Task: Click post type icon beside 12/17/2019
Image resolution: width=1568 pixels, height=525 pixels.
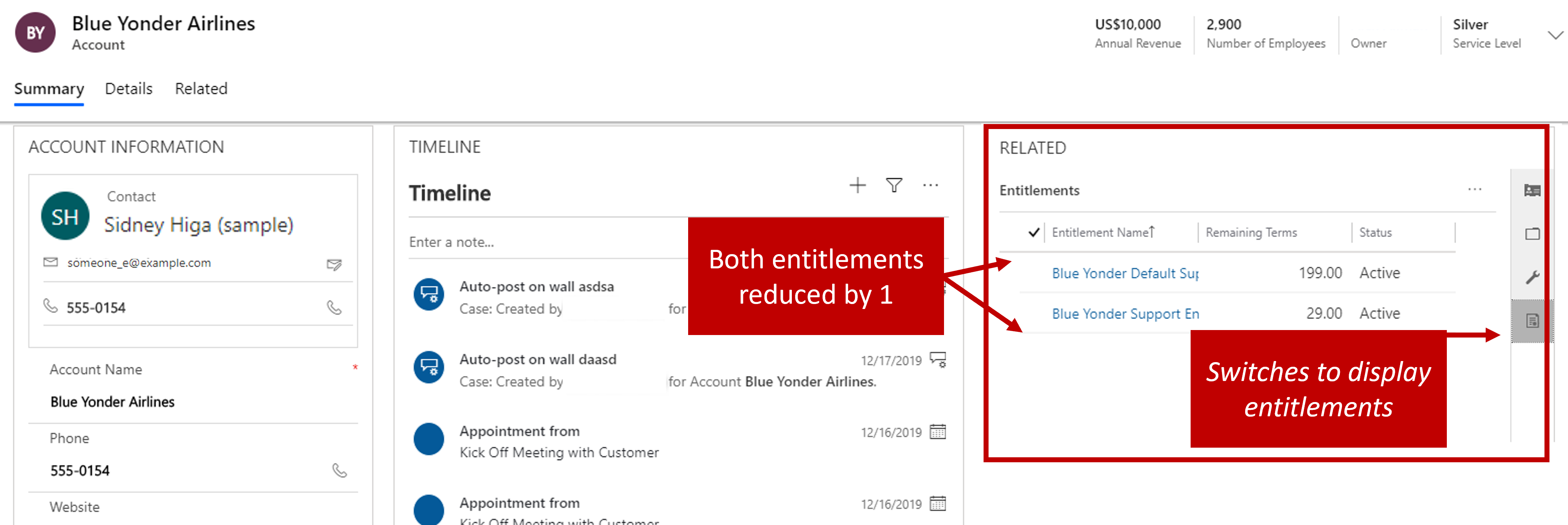Action: click(x=938, y=360)
